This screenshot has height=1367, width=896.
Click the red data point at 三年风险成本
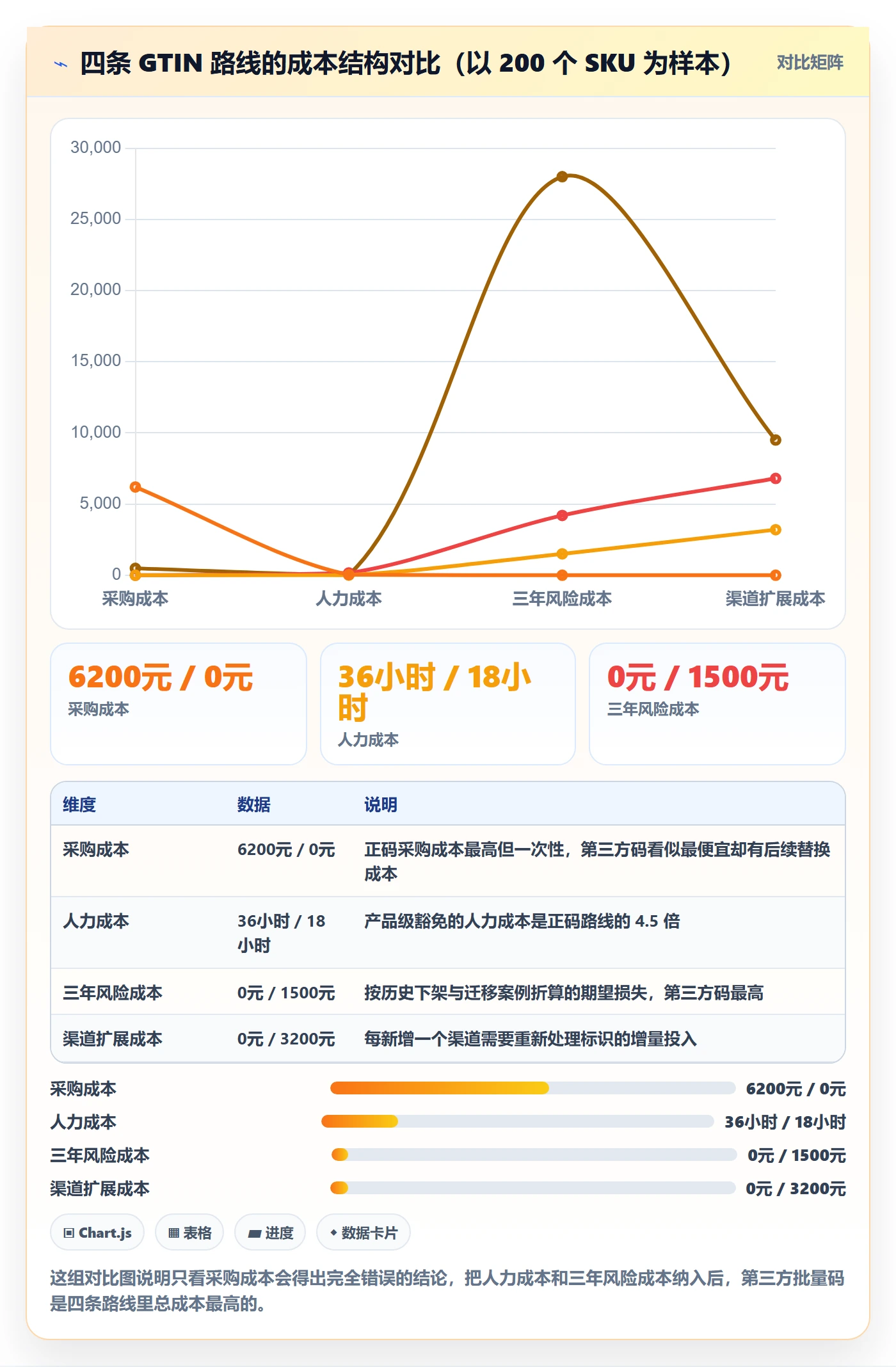pyautogui.click(x=562, y=515)
